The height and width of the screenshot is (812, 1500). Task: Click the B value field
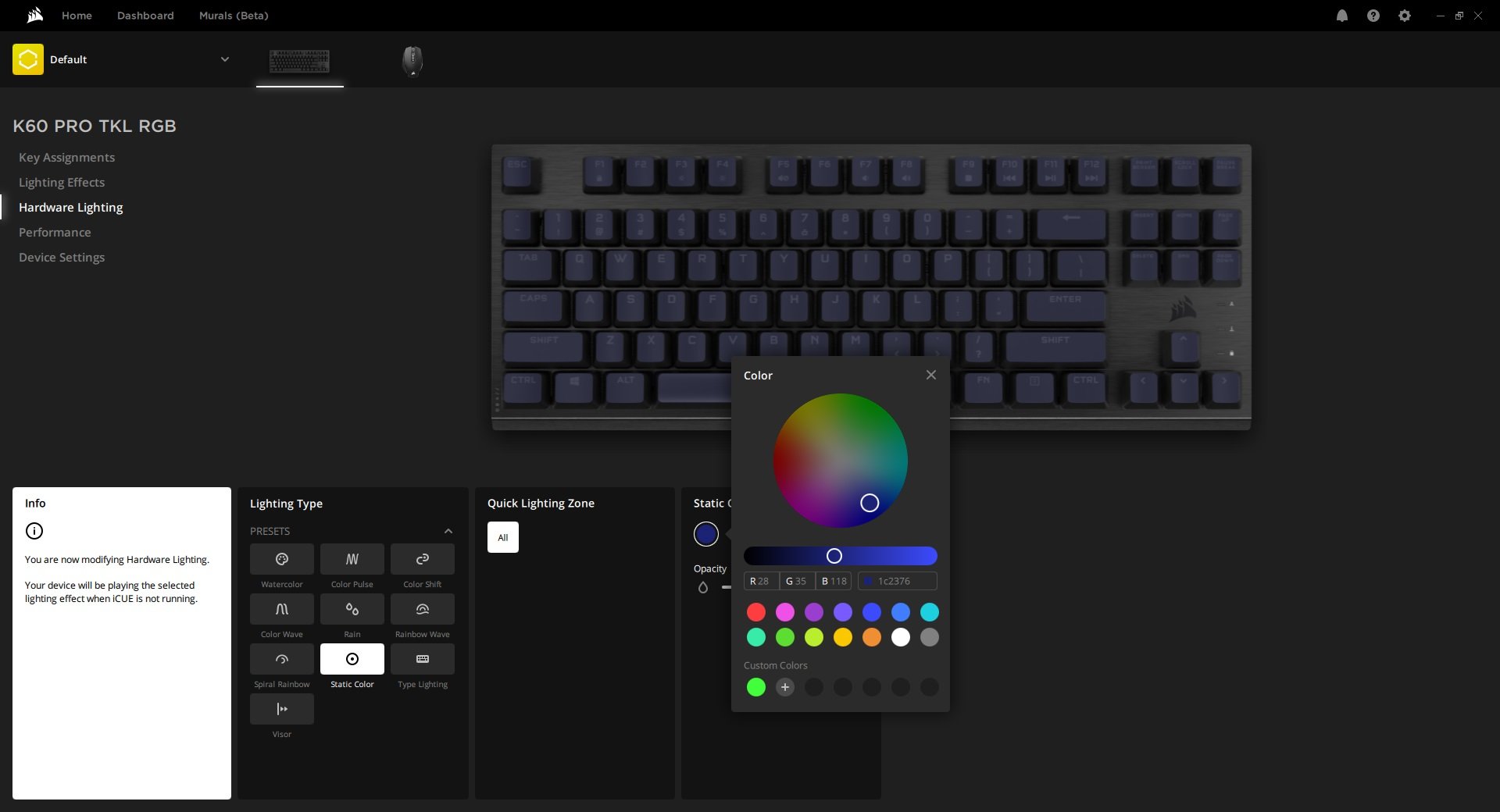834,581
